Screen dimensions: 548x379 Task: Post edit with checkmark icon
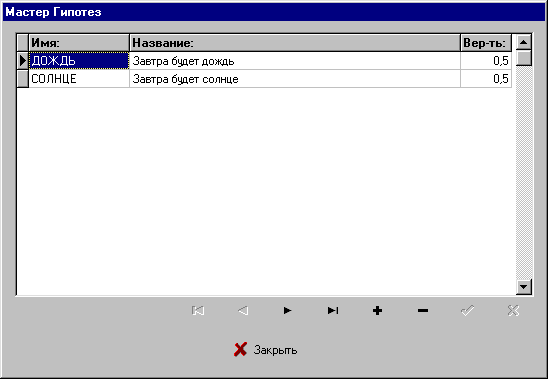pyautogui.click(x=467, y=310)
